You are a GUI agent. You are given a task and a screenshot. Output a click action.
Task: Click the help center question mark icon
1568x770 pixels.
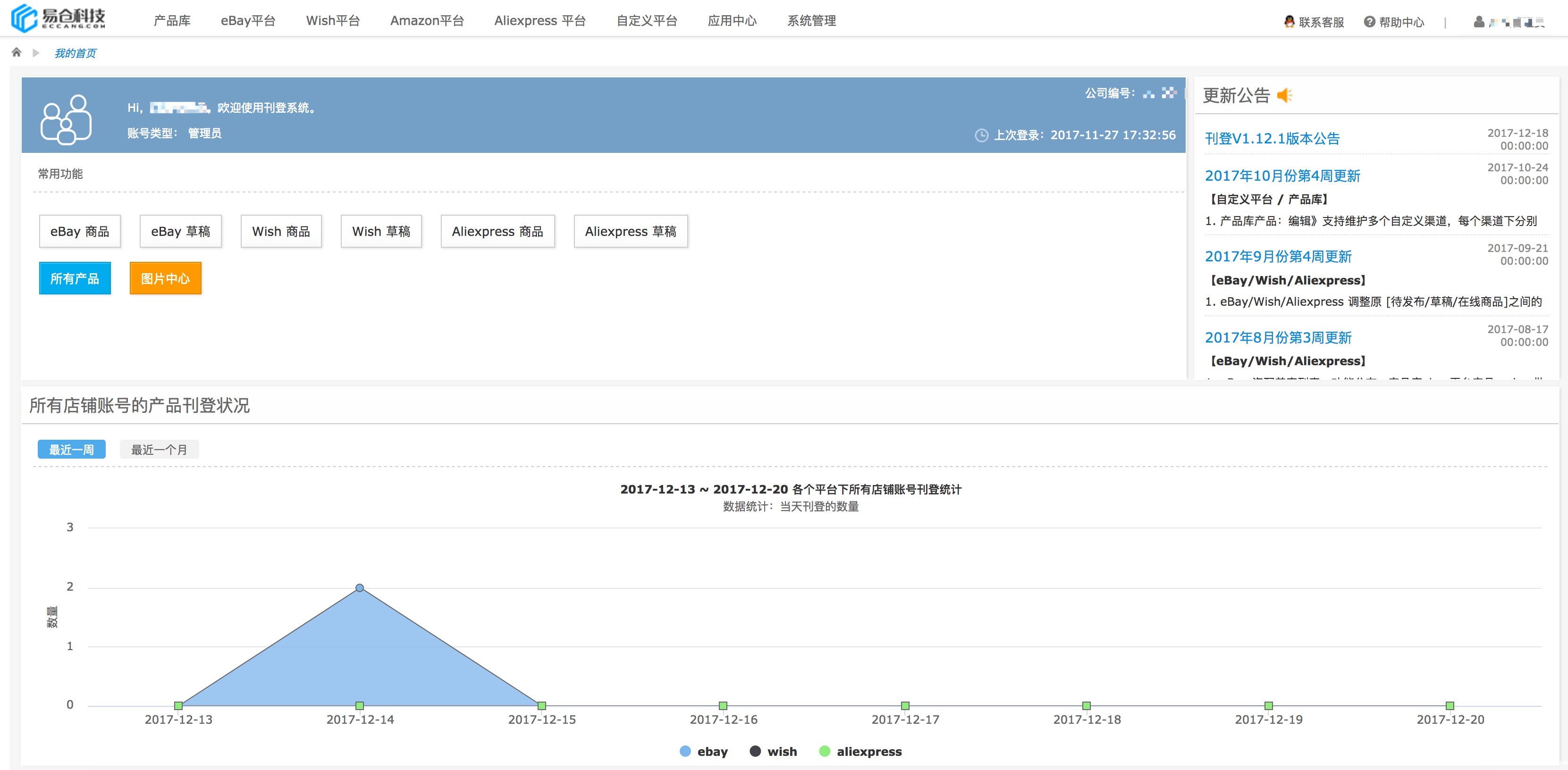point(1369,21)
